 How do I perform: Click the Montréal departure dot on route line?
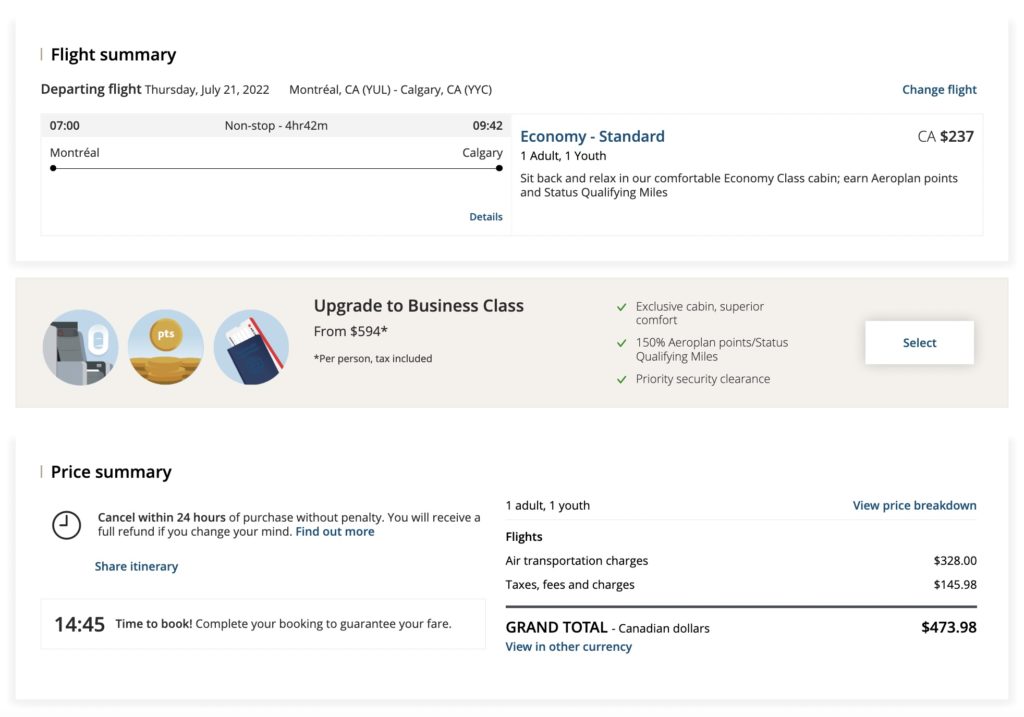click(53, 168)
